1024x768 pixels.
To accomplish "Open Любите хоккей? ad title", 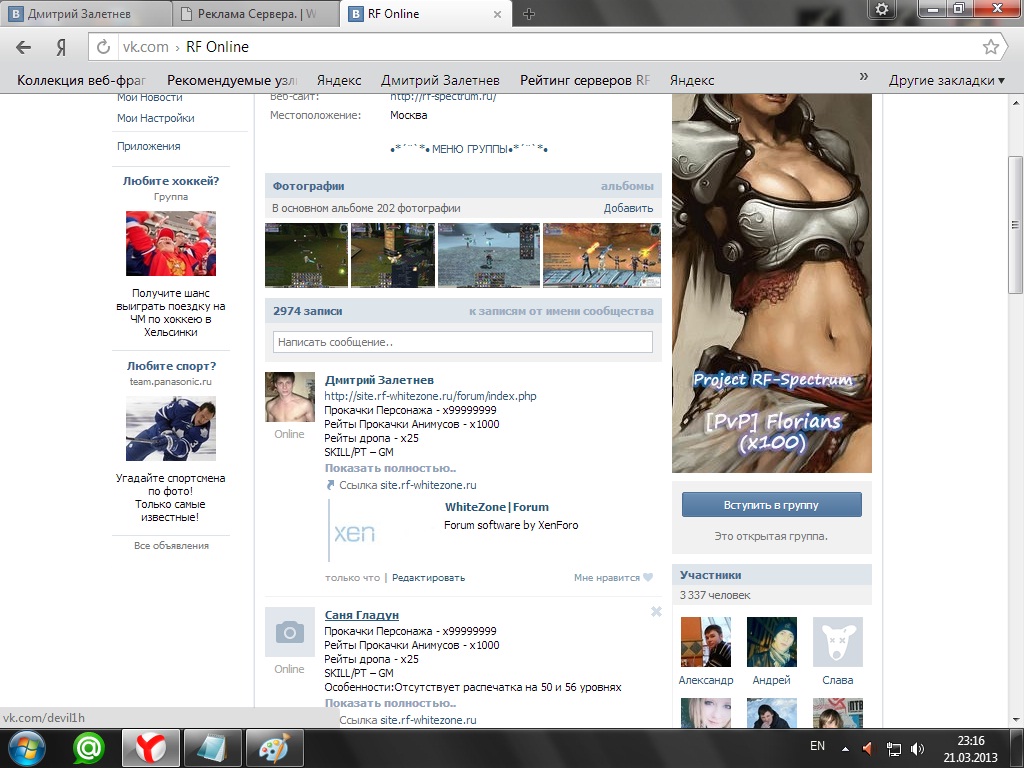I will pyautogui.click(x=171, y=181).
